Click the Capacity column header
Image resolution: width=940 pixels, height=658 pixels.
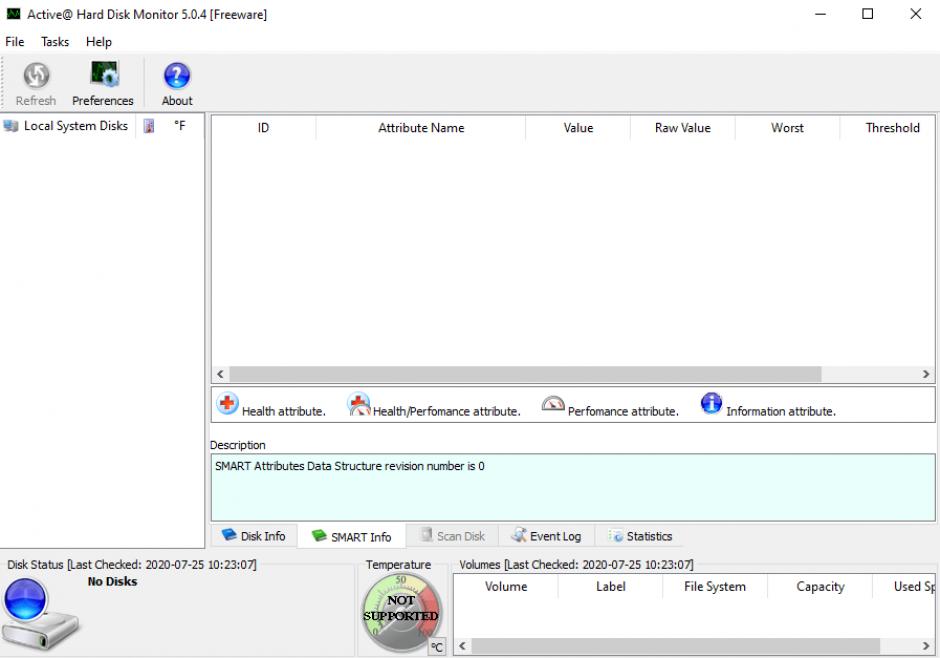[820, 586]
